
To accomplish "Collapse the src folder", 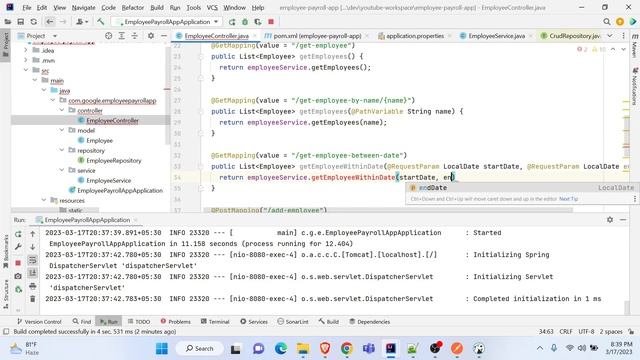I will pyautogui.click(x=25, y=70).
